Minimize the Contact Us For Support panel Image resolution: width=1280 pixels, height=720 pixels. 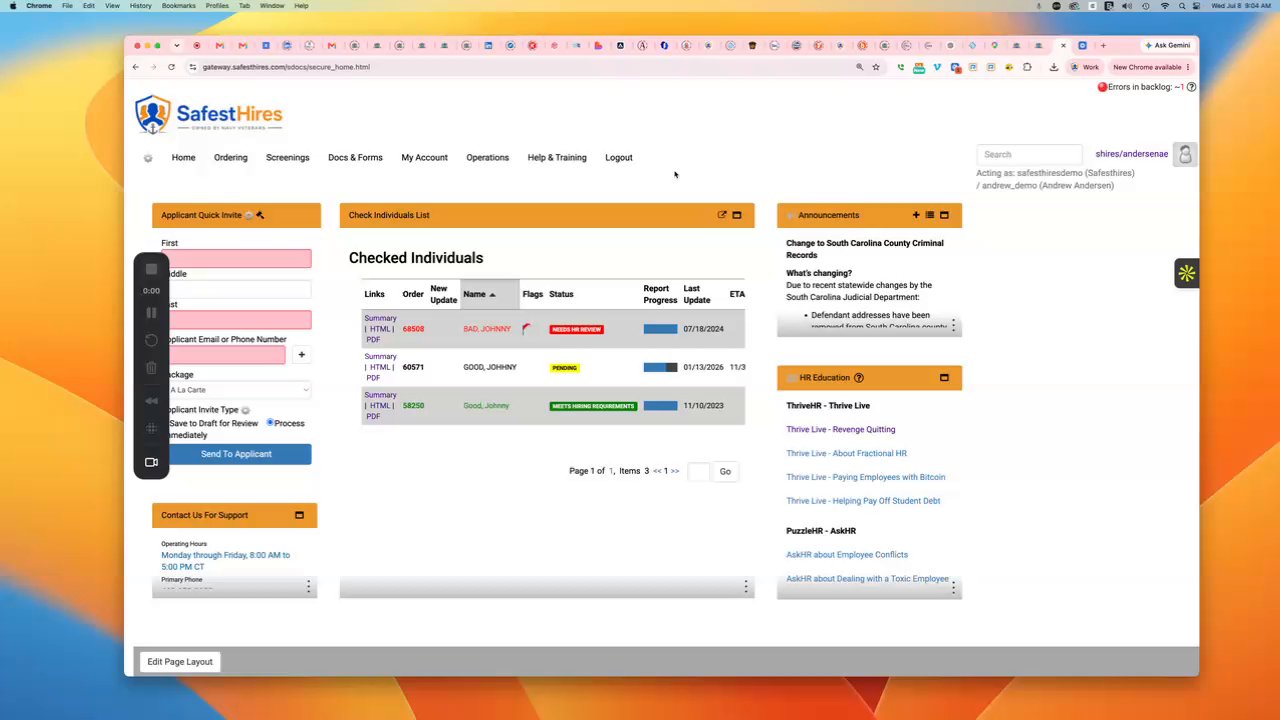299,515
